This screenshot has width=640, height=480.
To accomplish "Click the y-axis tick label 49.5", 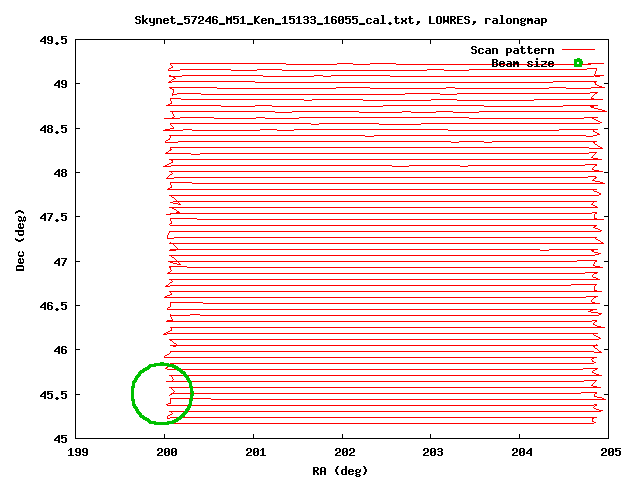I will click(x=53, y=40).
